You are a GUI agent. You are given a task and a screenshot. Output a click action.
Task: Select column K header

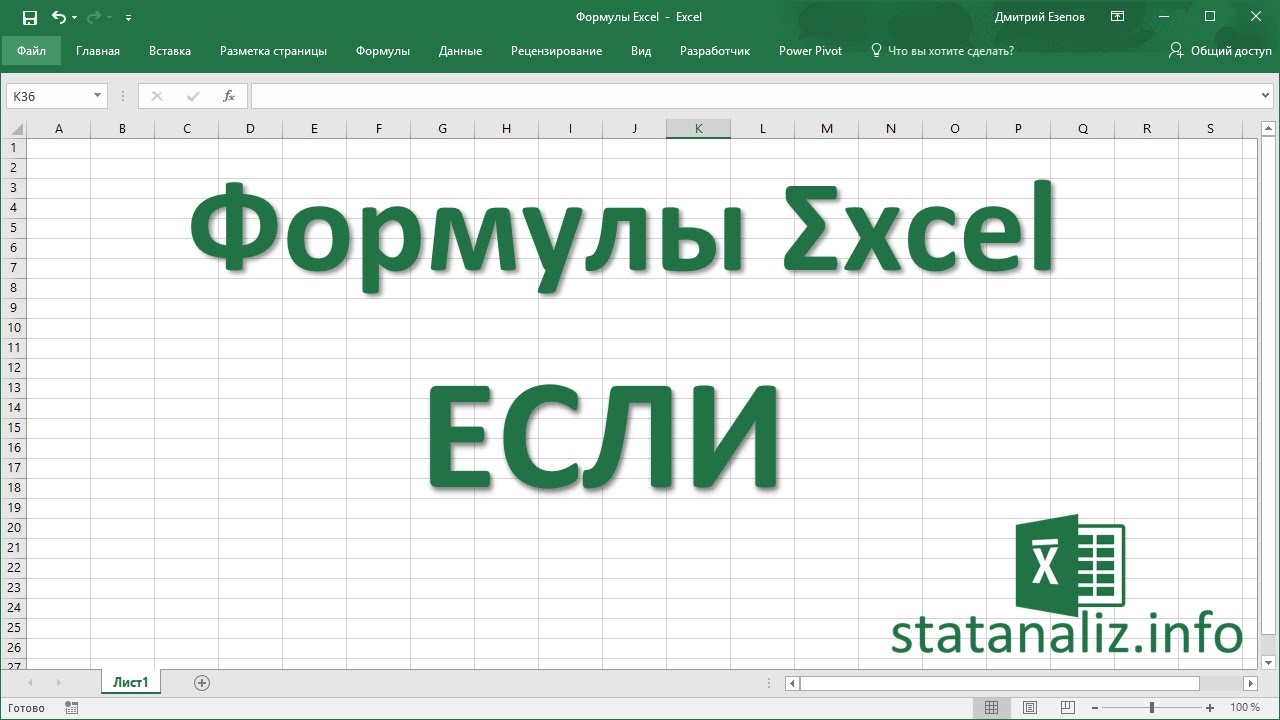point(698,128)
